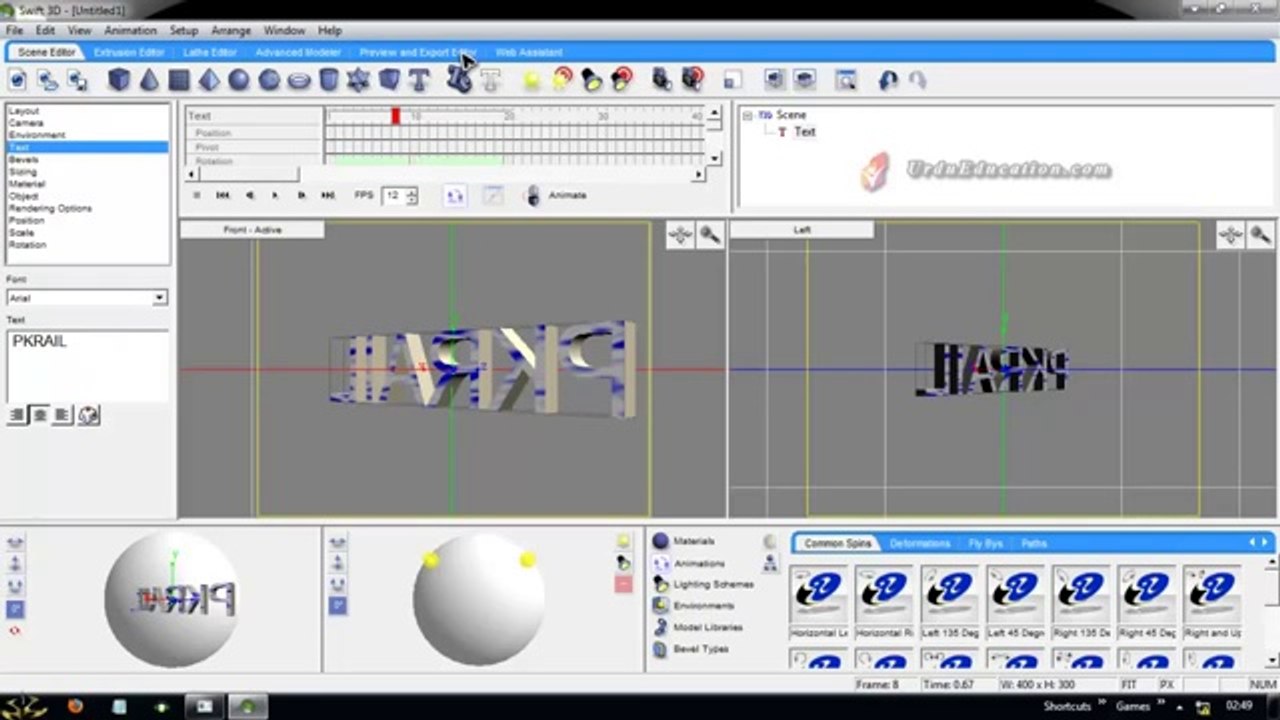Set center text alignment

click(x=40, y=415)
